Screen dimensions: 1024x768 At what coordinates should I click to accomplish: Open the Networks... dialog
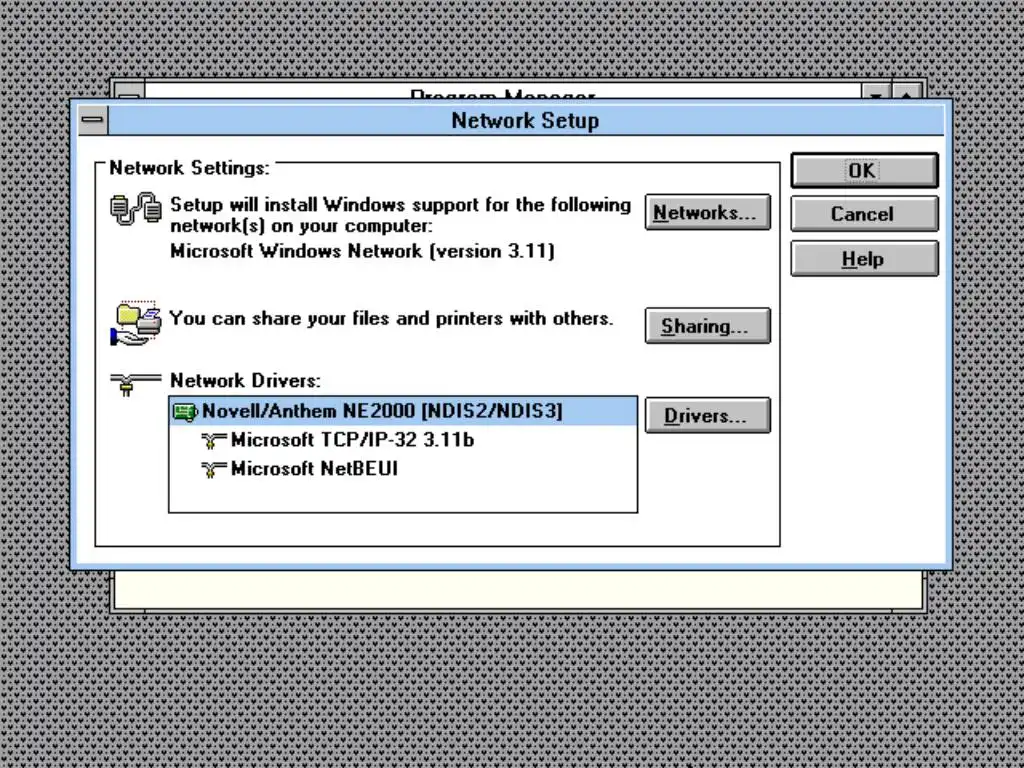tap(707, 212)
